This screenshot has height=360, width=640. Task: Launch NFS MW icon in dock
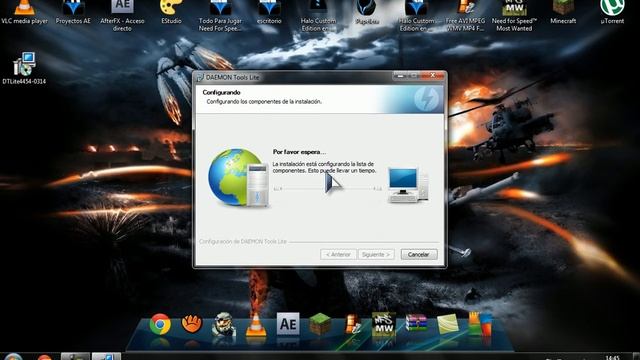point(384,324)
